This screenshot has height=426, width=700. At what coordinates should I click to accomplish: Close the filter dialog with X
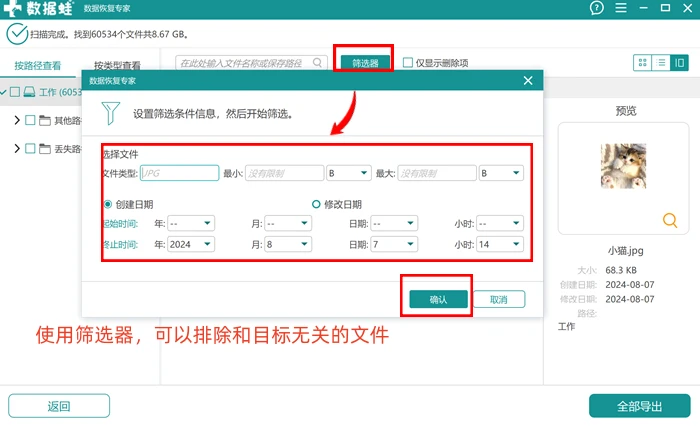pos(528,80)
